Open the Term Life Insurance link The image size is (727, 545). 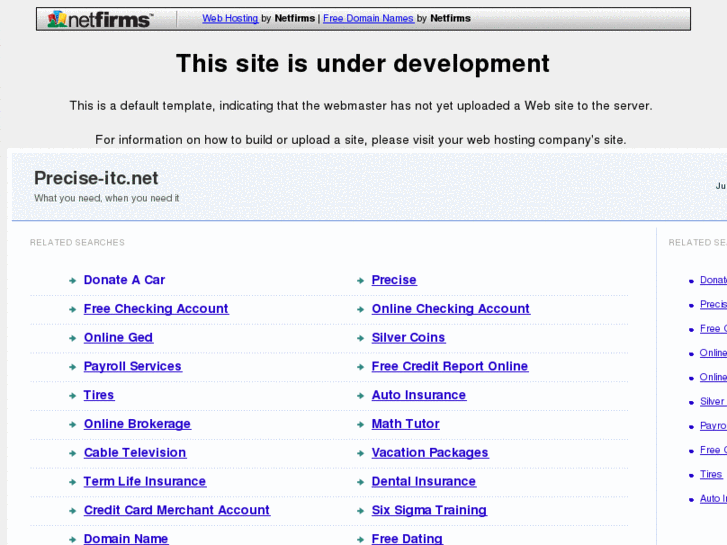click(x=145, y=481)
